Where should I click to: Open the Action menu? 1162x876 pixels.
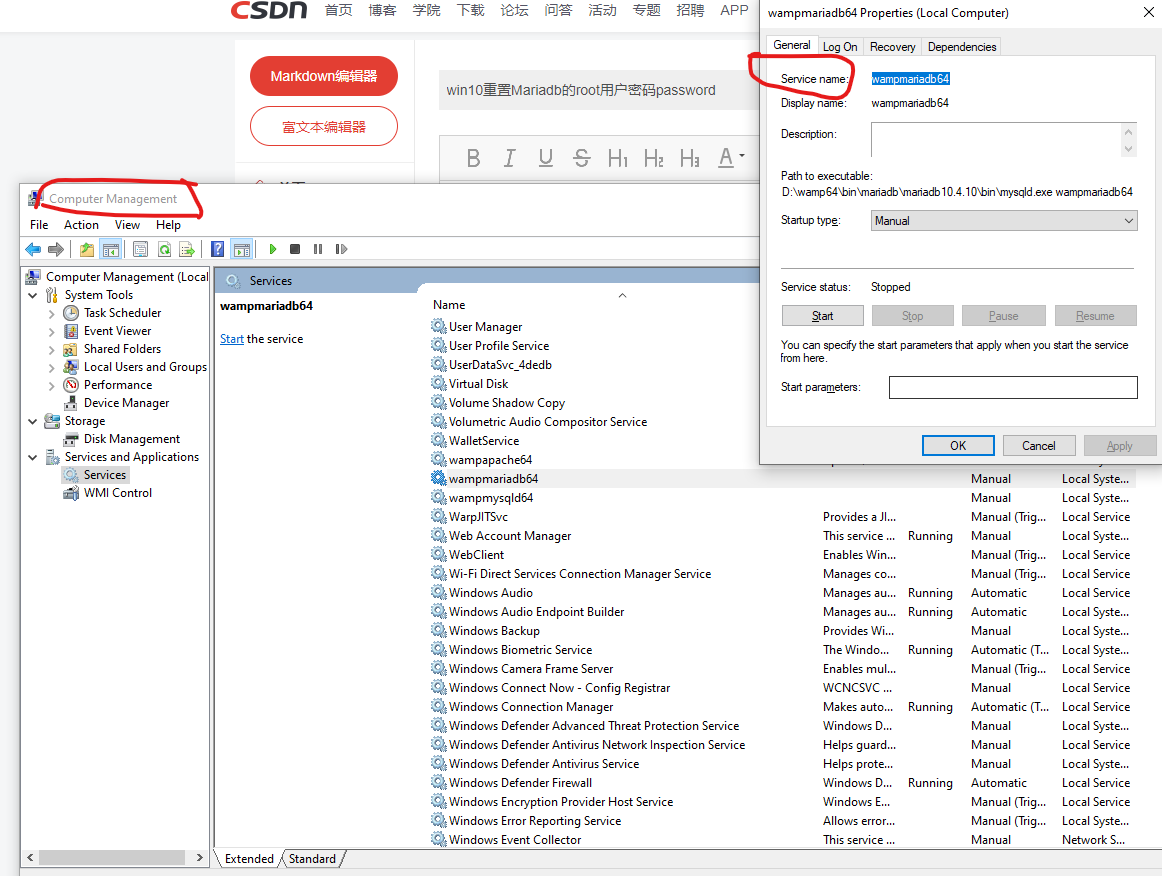point(81,225)
